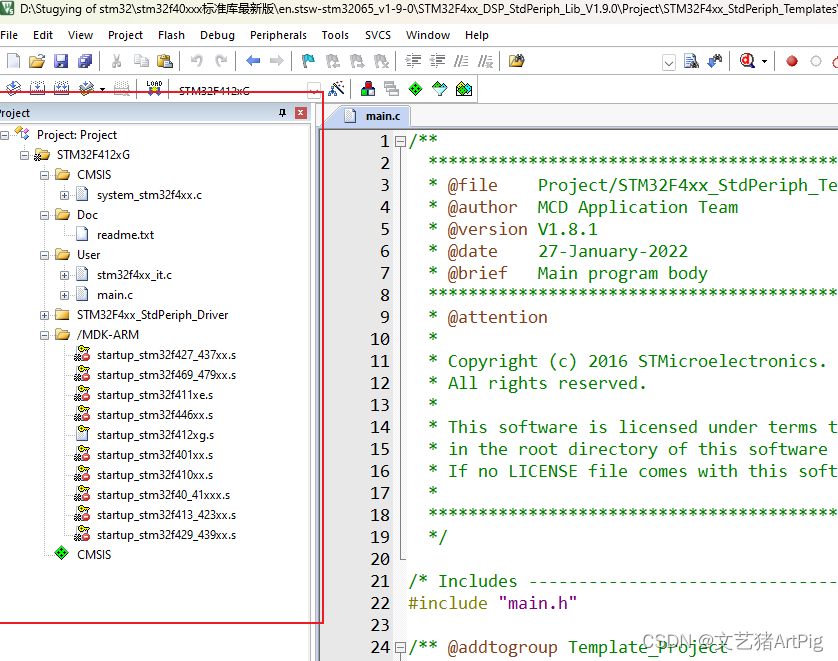The image size is (838, 661).
Task: Select readme.txt in the Doc folder
Action: [125, 235]
